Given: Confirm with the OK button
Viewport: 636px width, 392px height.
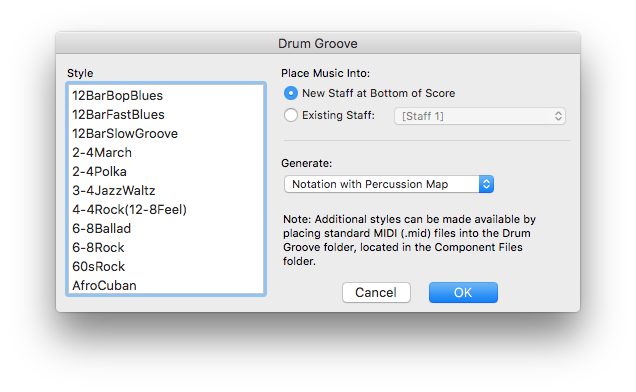Looking at the screenshot, I should coord(463,293).
